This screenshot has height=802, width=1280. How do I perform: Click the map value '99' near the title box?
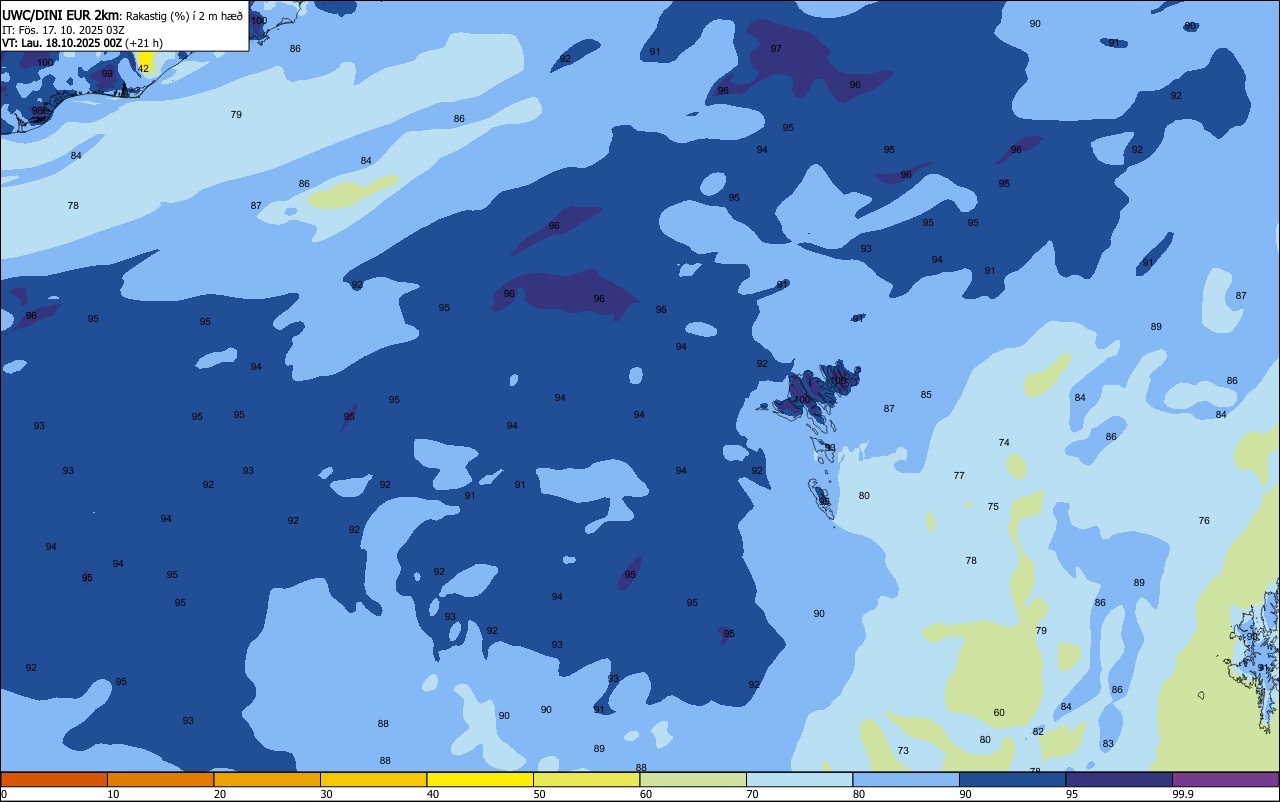107,74
